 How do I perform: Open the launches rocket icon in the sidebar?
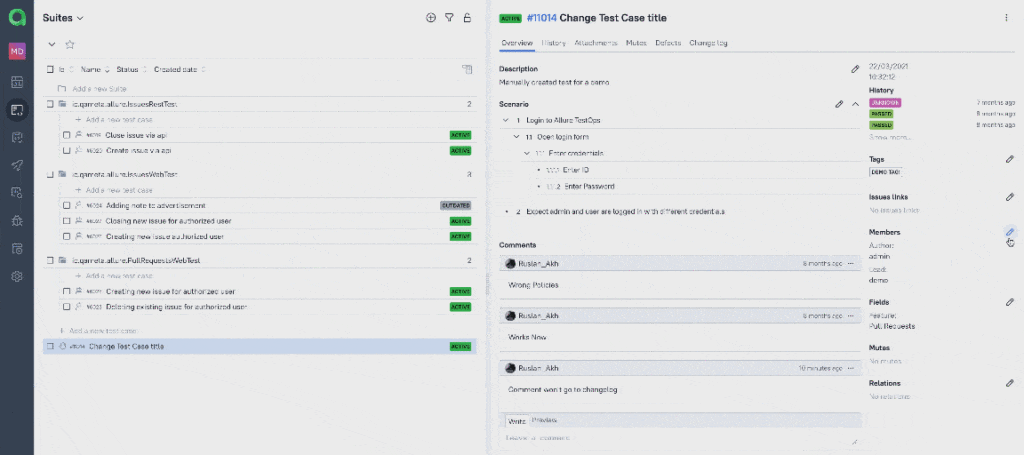pos(17,165)
